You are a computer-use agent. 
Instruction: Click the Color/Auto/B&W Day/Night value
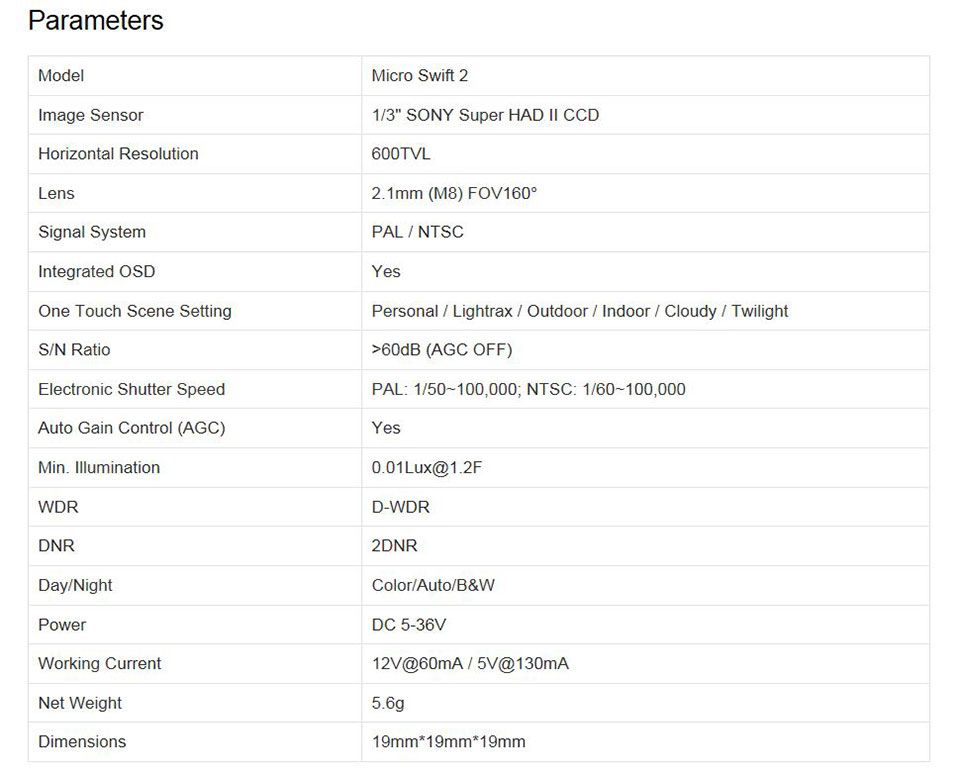pyautogui.click(x=433, y=585)
